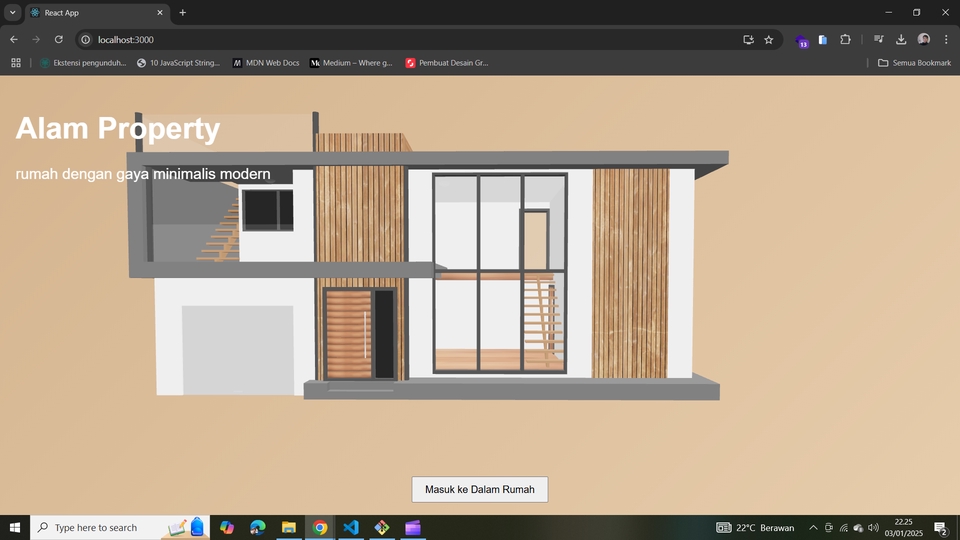Open Visual Studio Code from taskbar
Viewport: 960px width, 540px height.
[x=351, y=527]
